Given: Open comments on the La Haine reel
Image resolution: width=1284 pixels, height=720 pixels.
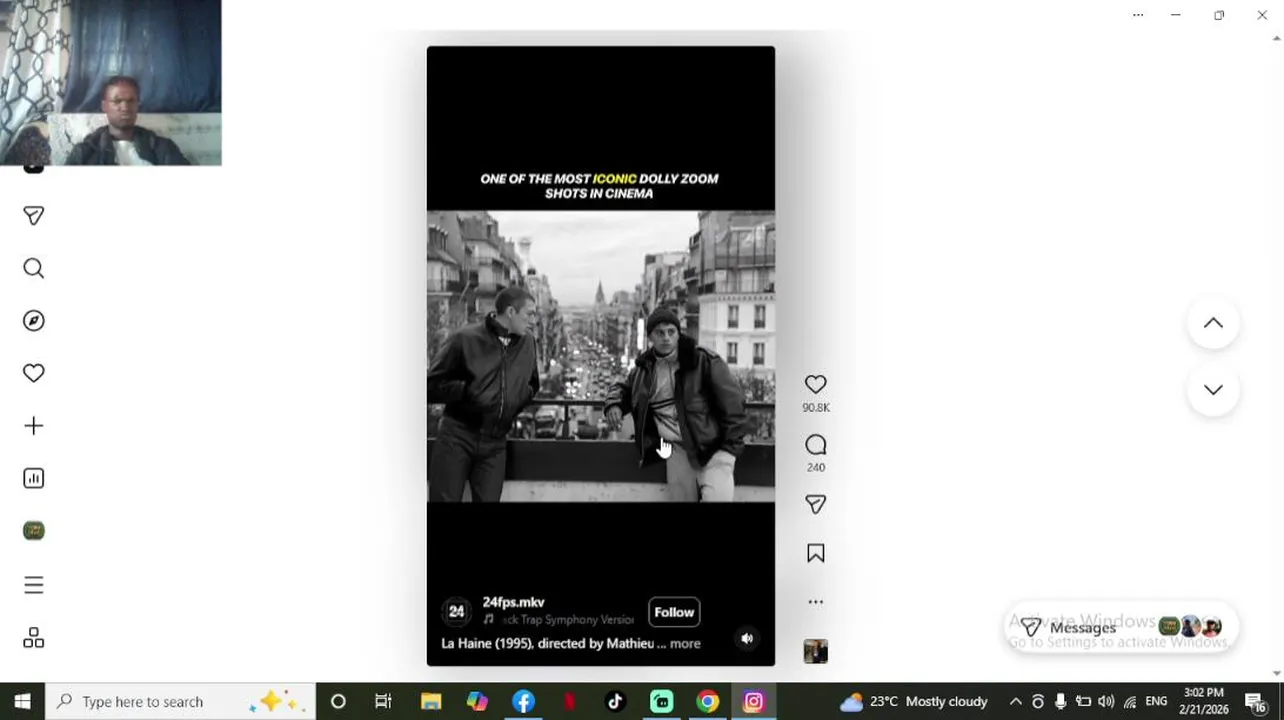Looking at the screenshot, I should [x=815, y=445].
